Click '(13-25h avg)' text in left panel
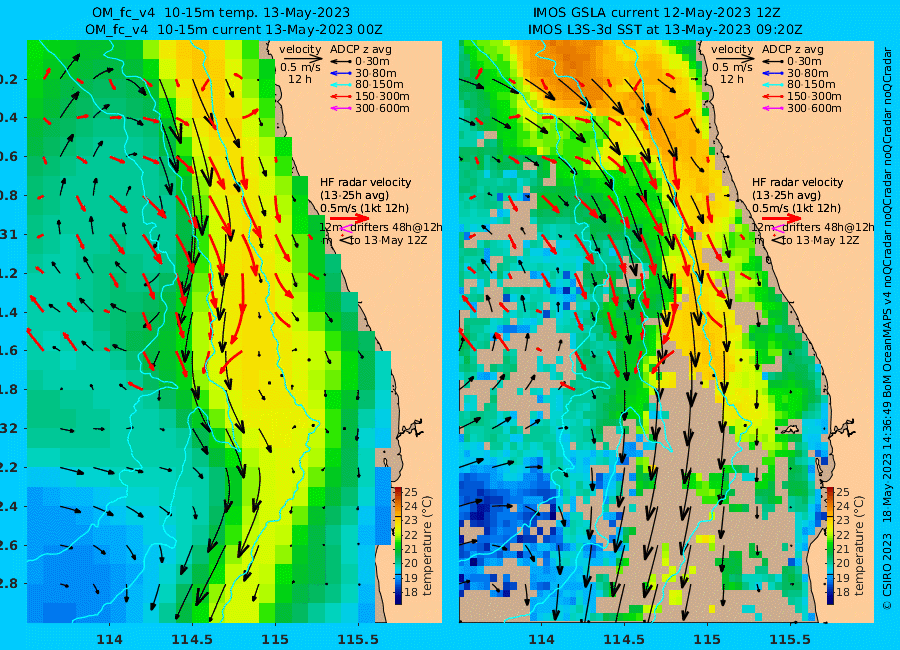The width and height of the screenshot is (900, 650). 355,195
